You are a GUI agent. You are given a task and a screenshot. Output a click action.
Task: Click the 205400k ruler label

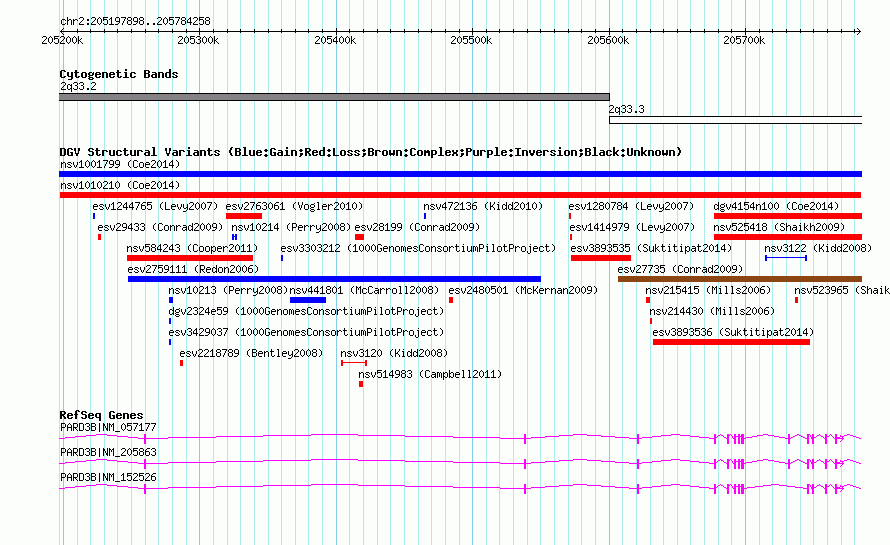335,40
